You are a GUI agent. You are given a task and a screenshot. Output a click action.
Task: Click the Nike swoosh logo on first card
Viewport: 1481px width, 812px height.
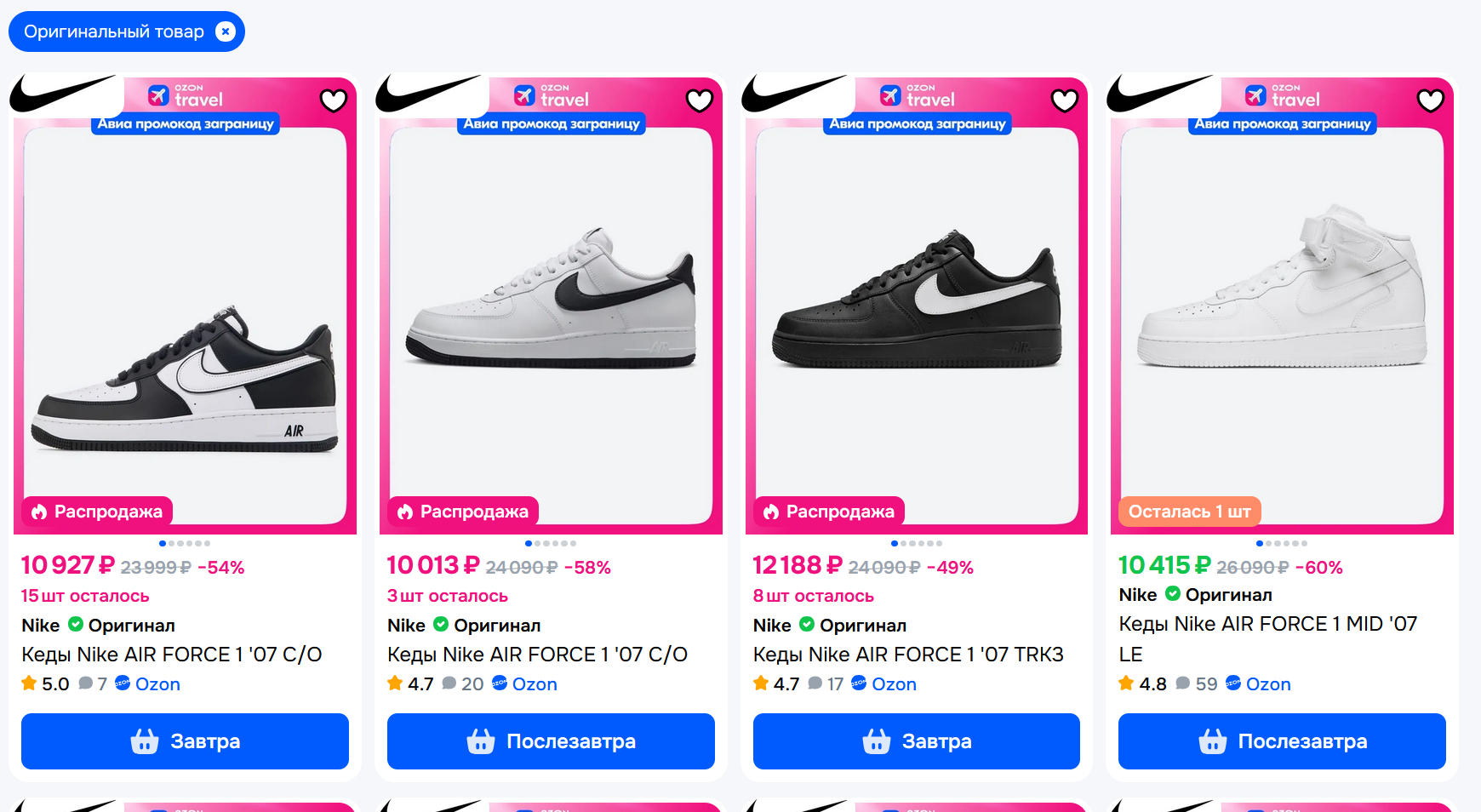pyautogui.click(x=62, y=94)
